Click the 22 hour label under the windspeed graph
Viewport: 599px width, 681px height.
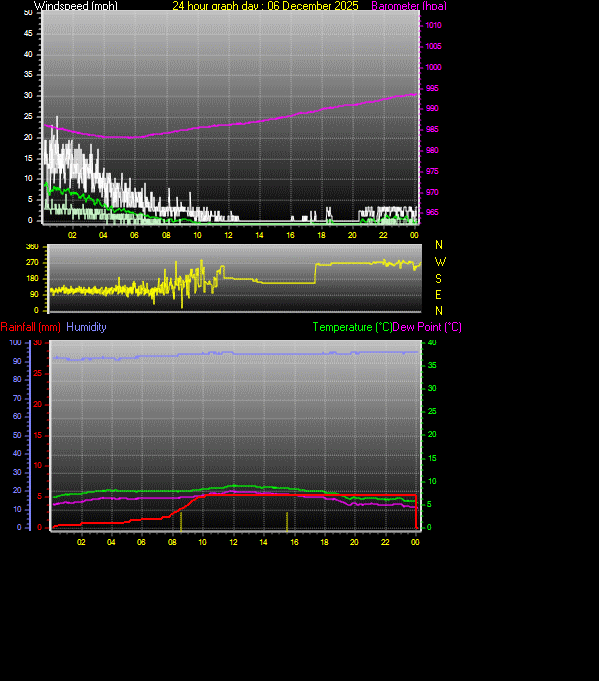[x=383, y=235]
